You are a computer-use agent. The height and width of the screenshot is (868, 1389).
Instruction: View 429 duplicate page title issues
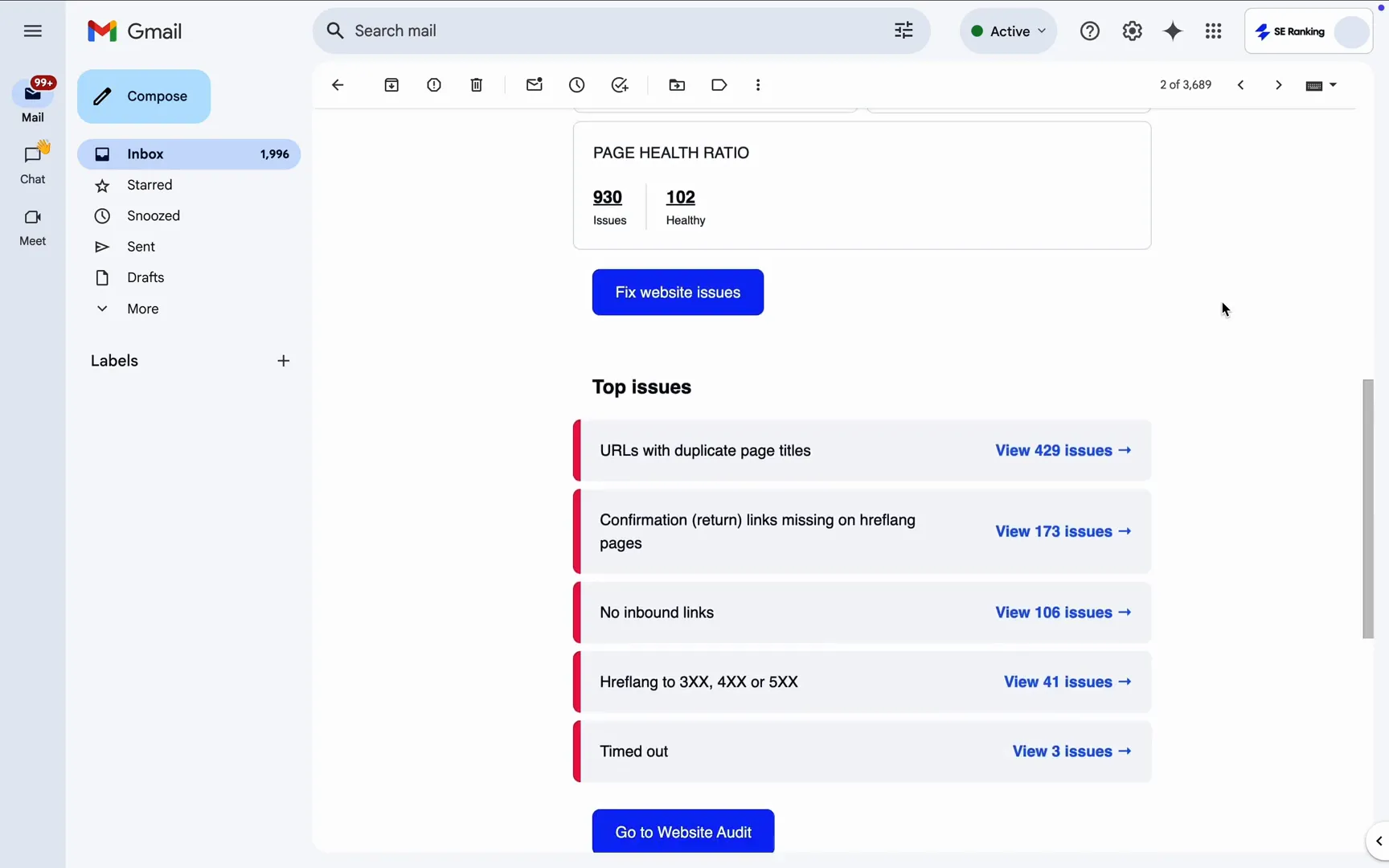click(1062, 451)
